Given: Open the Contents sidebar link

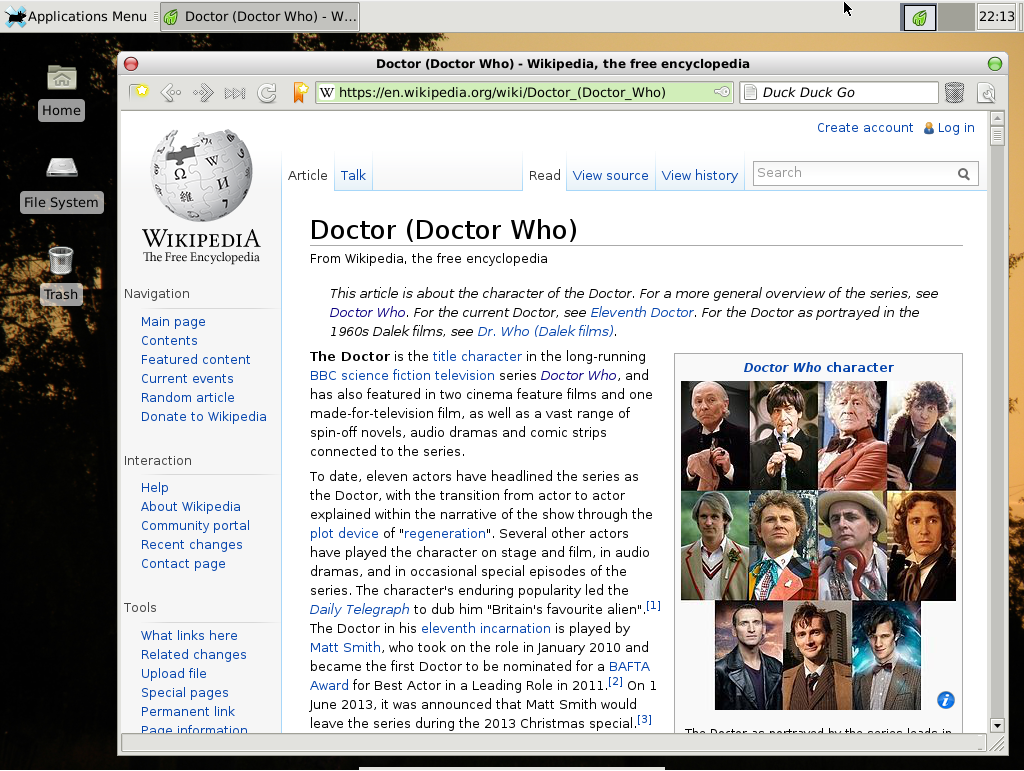Looking at the screenshot, I should tap(169, 340).
